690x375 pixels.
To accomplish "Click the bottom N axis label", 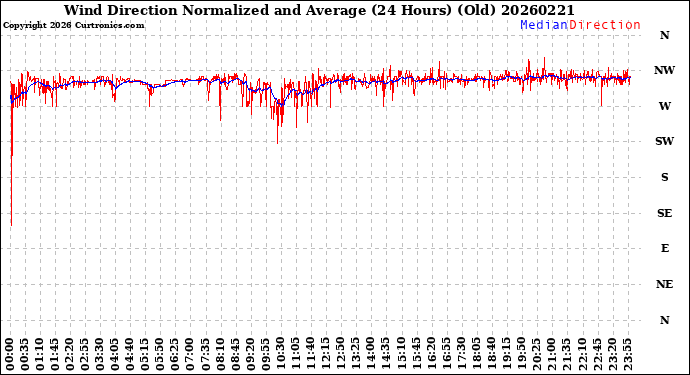I will point(664,320).
